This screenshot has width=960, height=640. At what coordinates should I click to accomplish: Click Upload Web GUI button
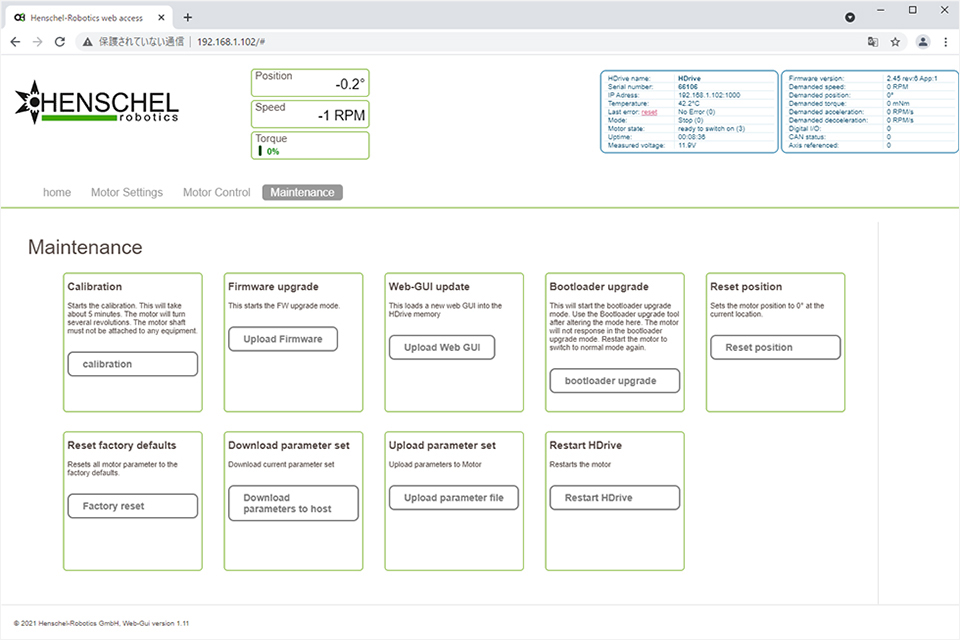click(x=442, y=347)
